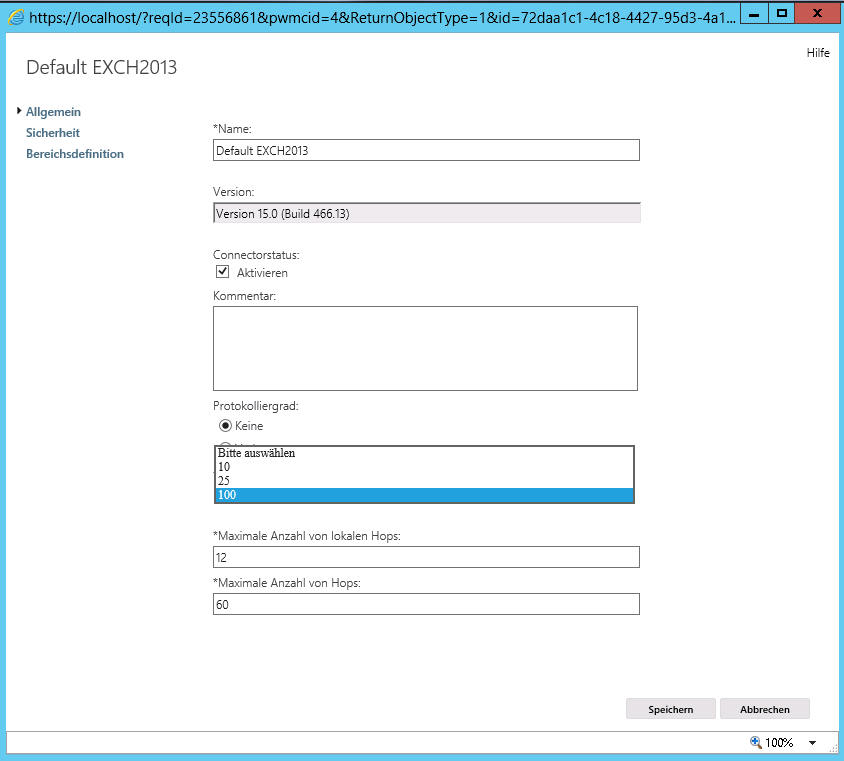Click the Protokolliergrad label
This screenshot has height=761, width=844.
pyautogui.click(x=256, y=406)
